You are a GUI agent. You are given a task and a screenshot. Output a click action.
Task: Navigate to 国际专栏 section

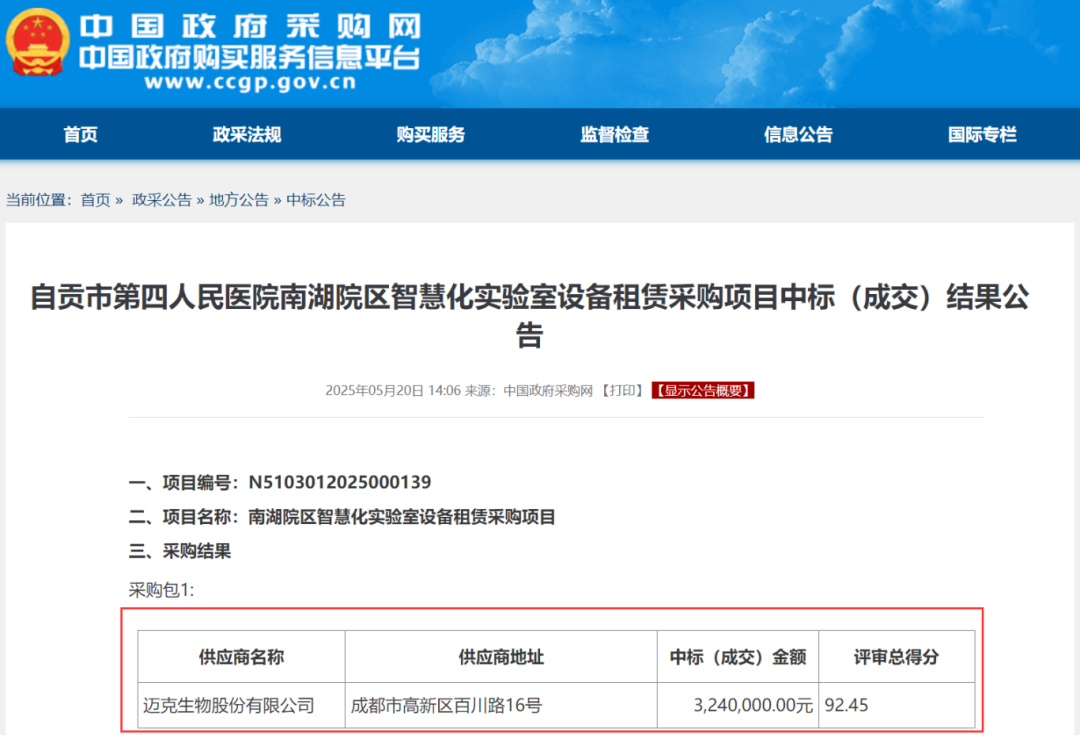982,135
